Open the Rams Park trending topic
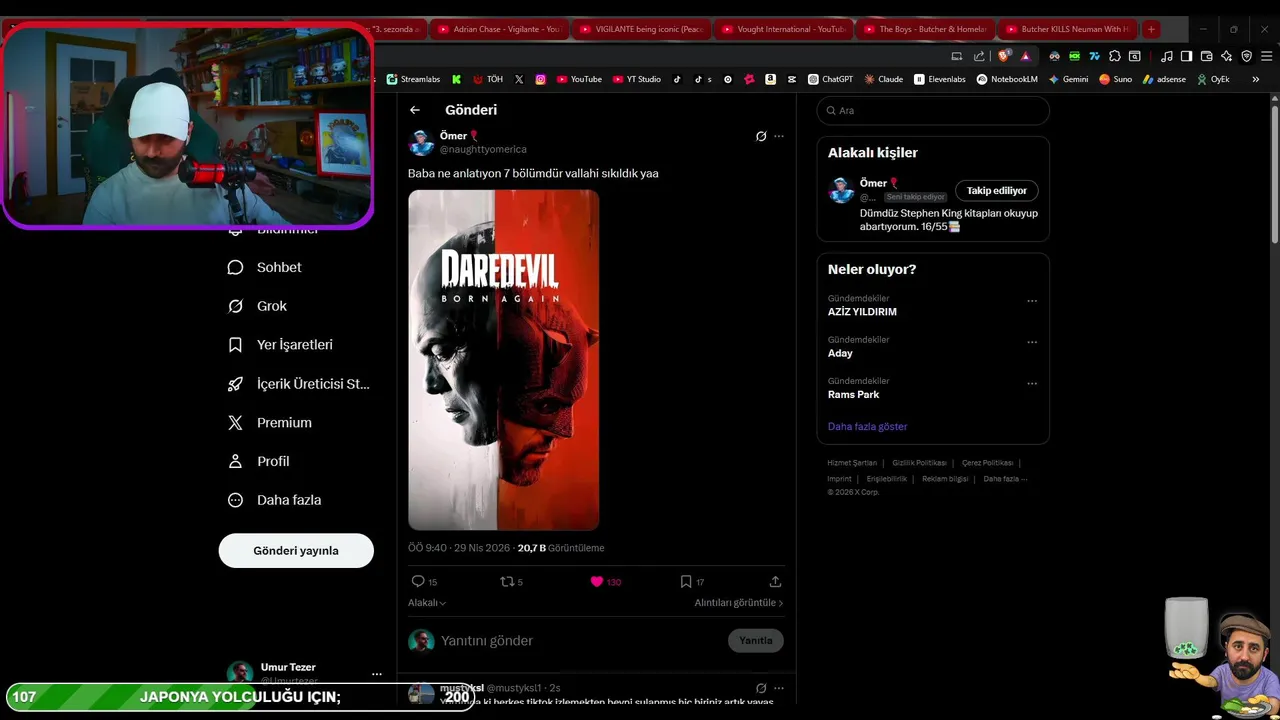This screenshot has height=720, width=1280. [854, 395]
